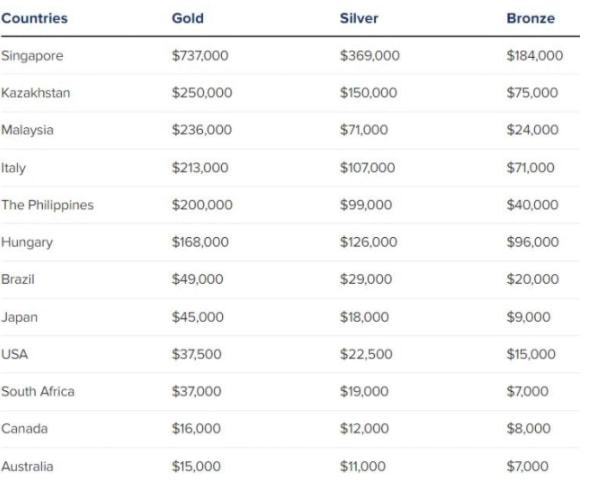Click Kazakhstan's bronze value $75,000
Screen dimensions: 602x485
point(532,93)
